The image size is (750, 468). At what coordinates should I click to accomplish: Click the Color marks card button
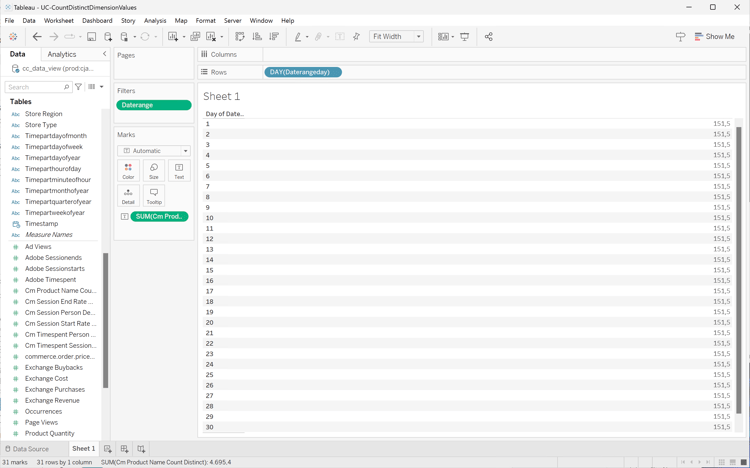point(128,171)
